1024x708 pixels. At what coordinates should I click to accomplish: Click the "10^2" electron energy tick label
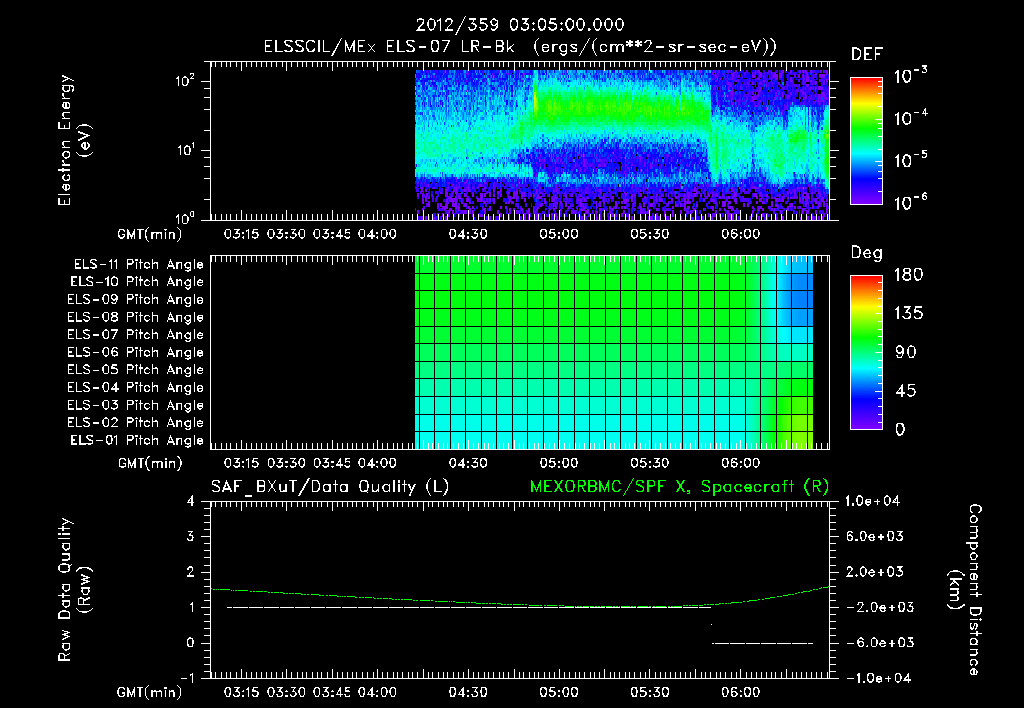tap(185, 81)
